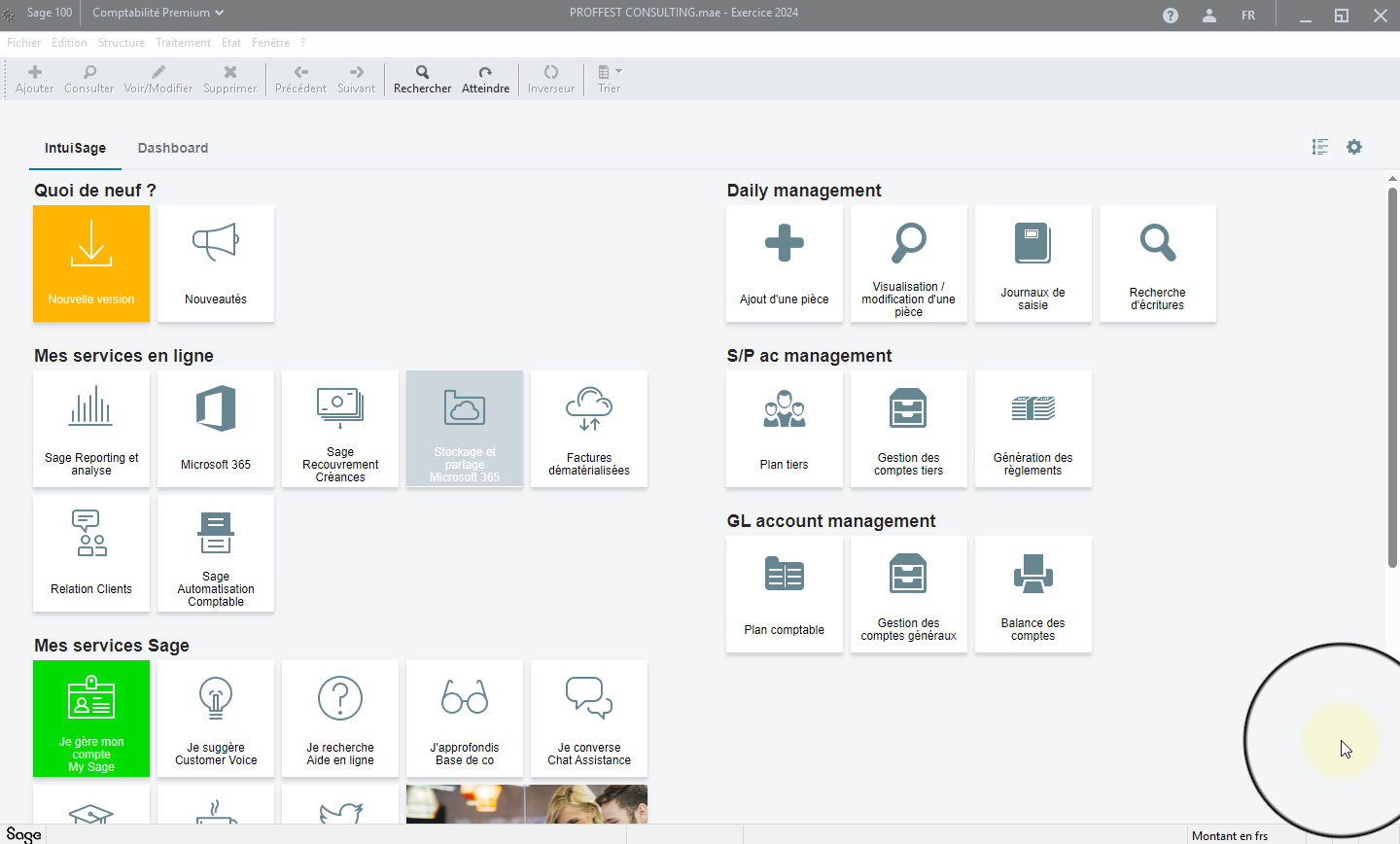Open Visualisation / modification d'une pièce
This screenshot has width=1400, height=844.
[908, 264]
